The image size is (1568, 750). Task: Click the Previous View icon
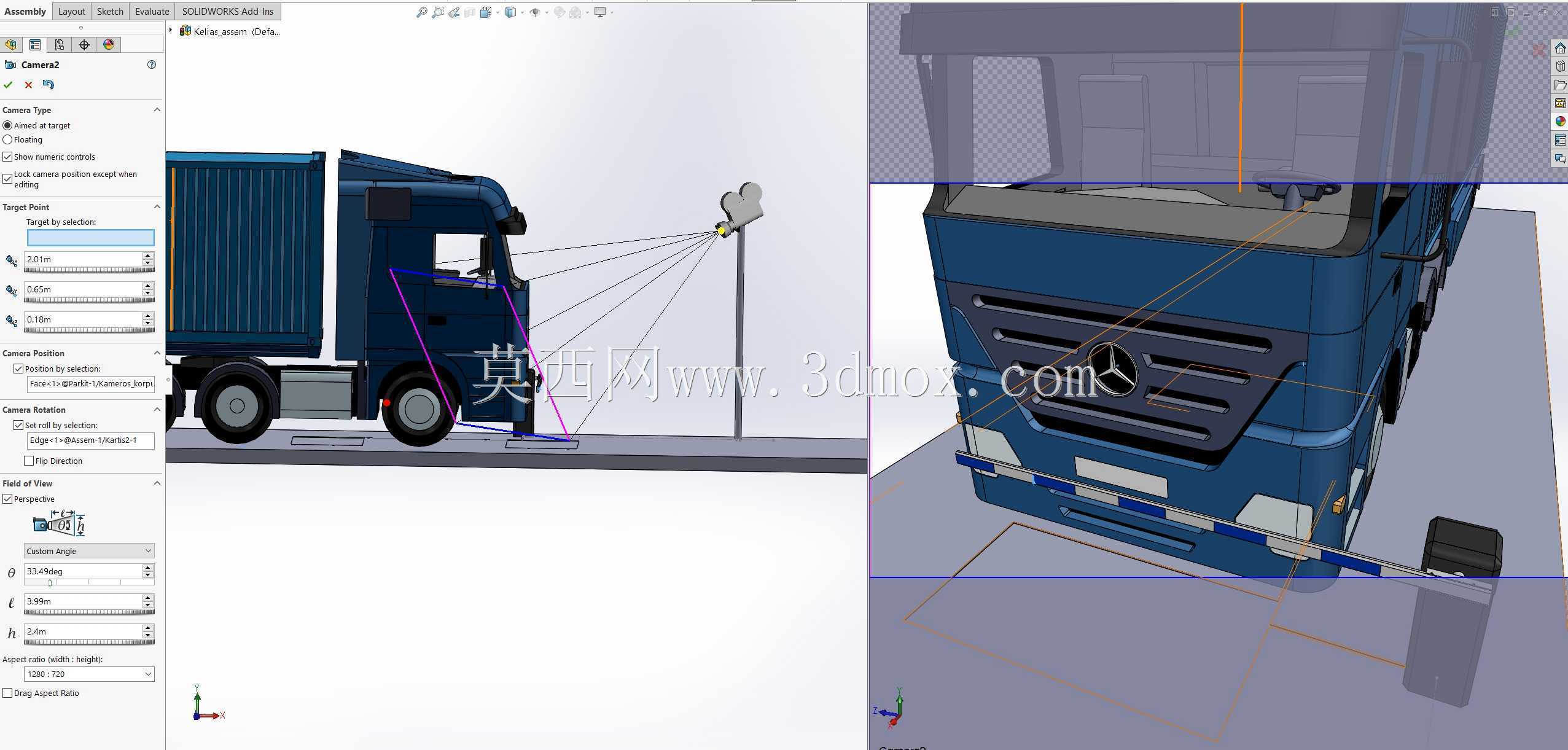(x=454, y=12)
